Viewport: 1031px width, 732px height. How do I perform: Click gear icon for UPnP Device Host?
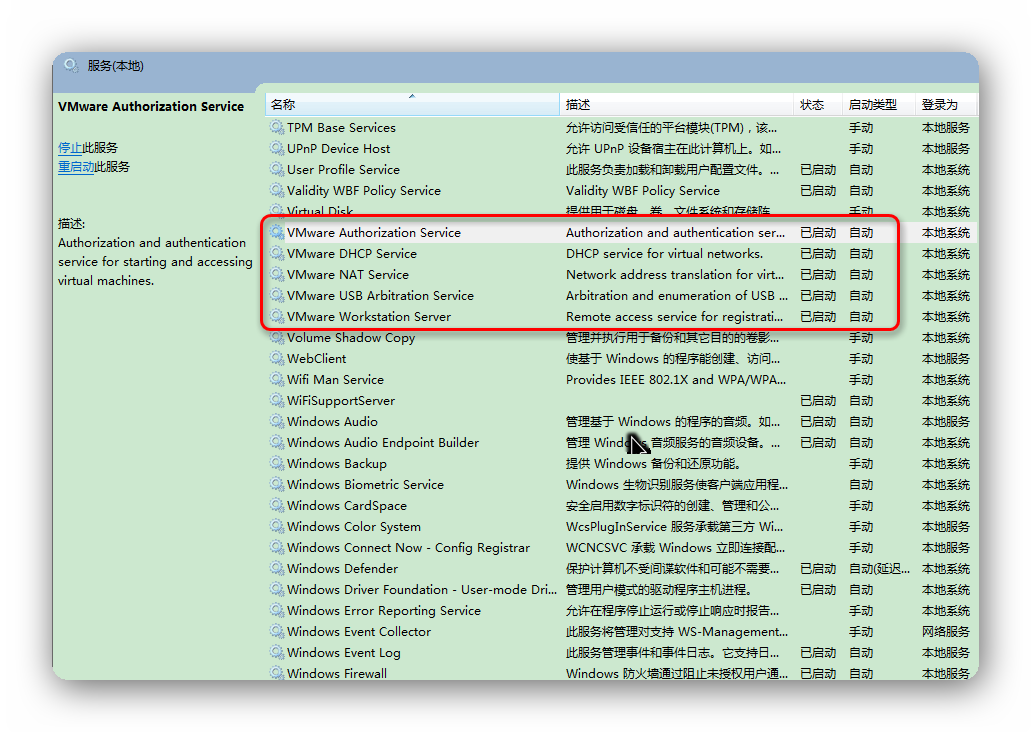click(277, 148)
